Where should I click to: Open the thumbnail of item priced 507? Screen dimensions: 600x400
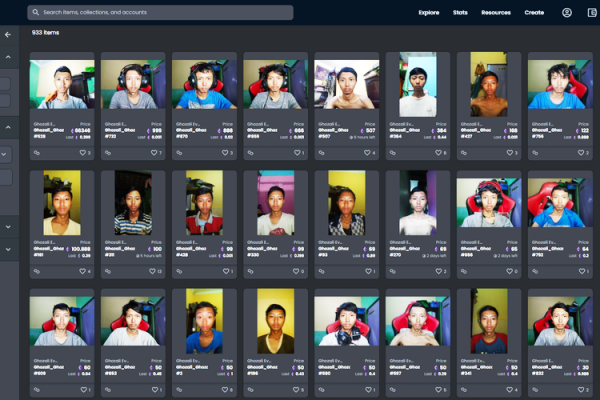[347, 86]
